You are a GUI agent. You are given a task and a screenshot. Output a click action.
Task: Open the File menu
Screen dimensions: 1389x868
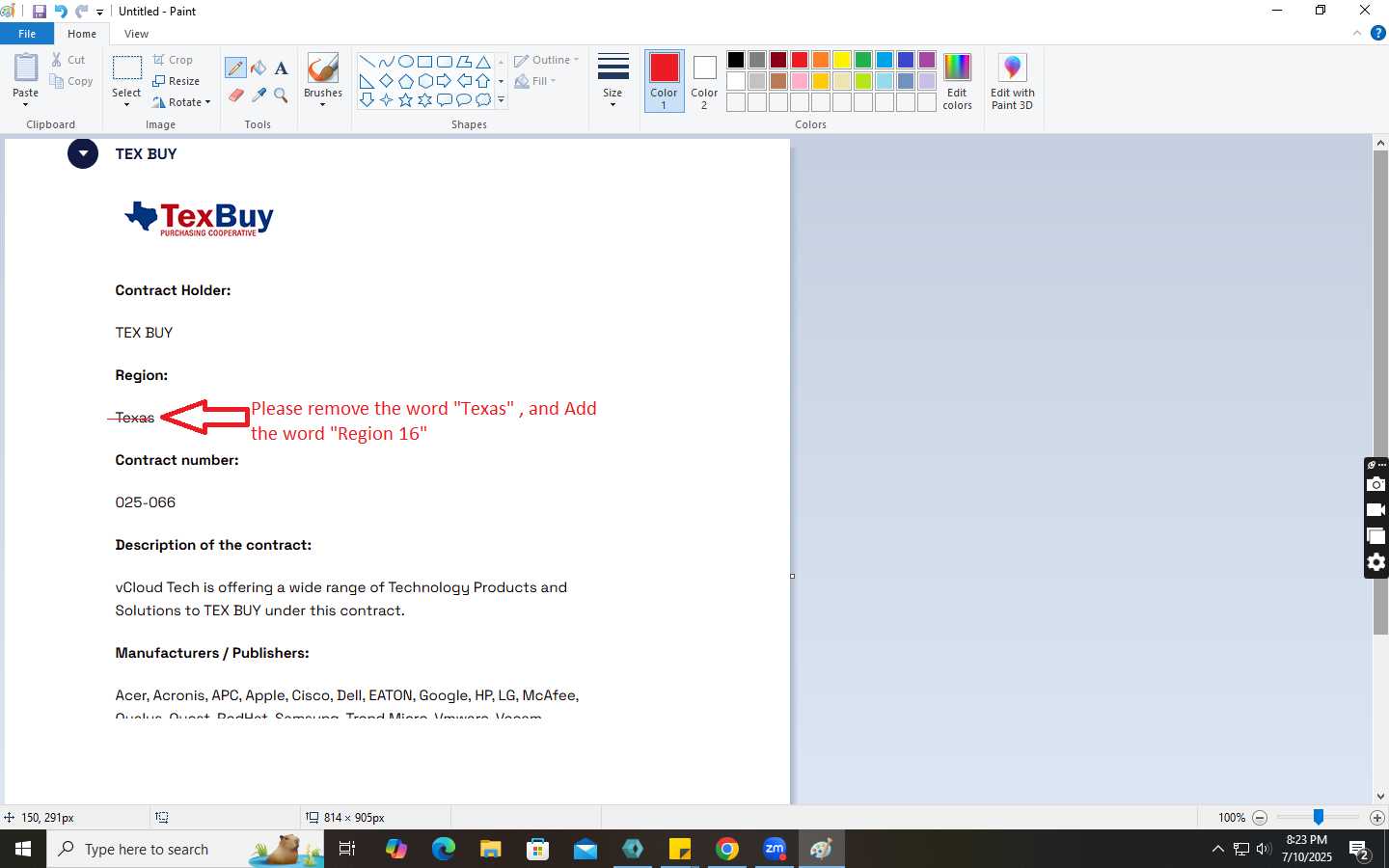[x=27, y=34]
